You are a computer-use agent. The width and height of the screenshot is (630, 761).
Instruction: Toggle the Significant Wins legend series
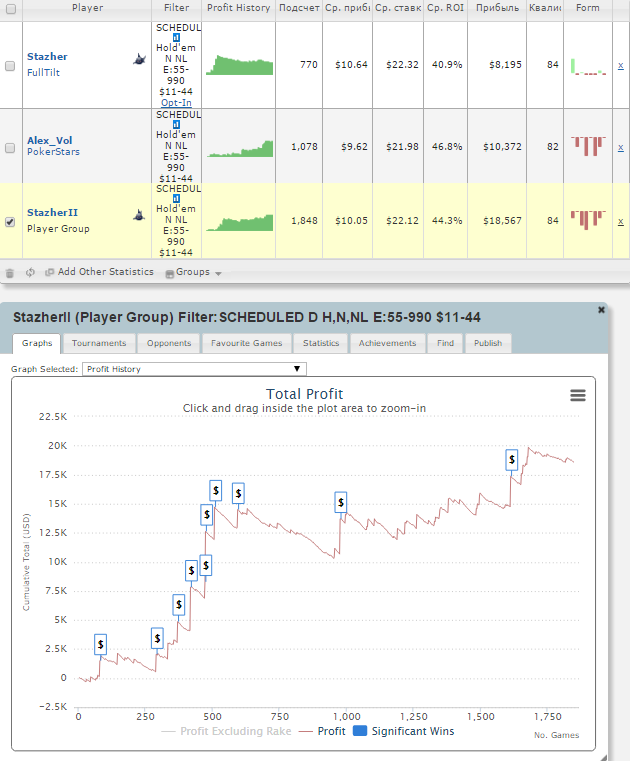click(x=404, y=731)
